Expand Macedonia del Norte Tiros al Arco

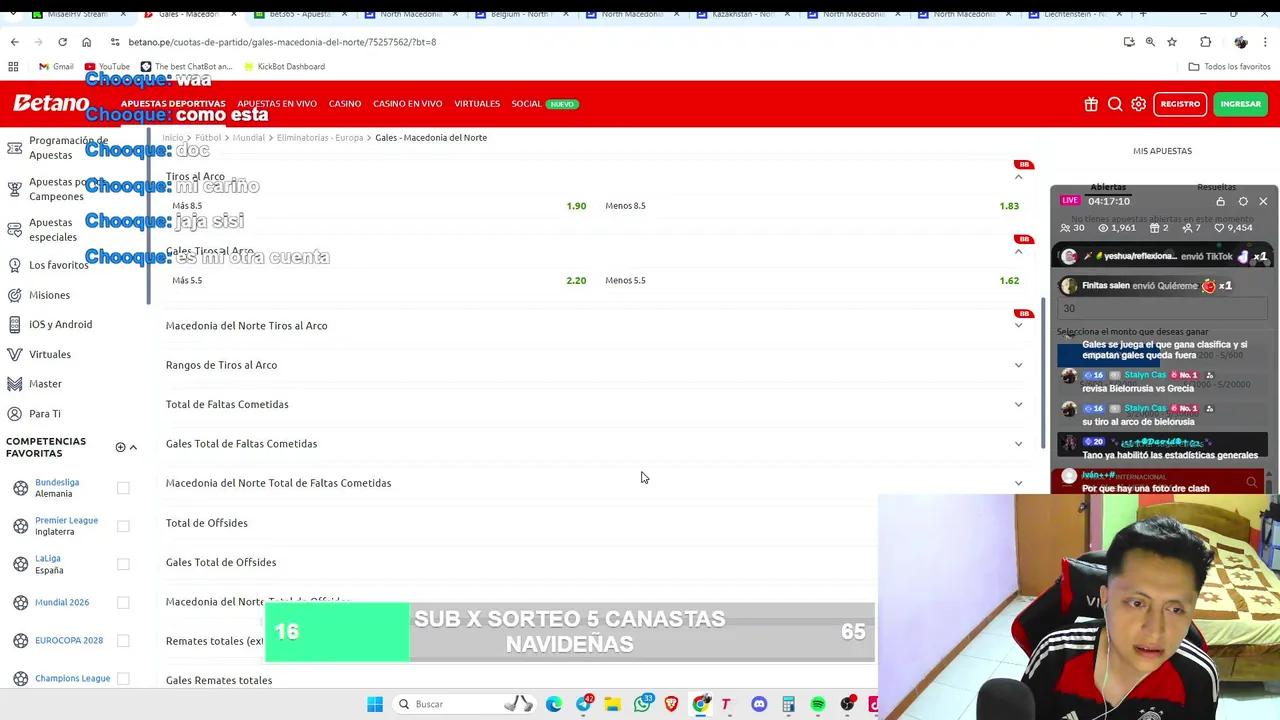tap(1018, 325)
